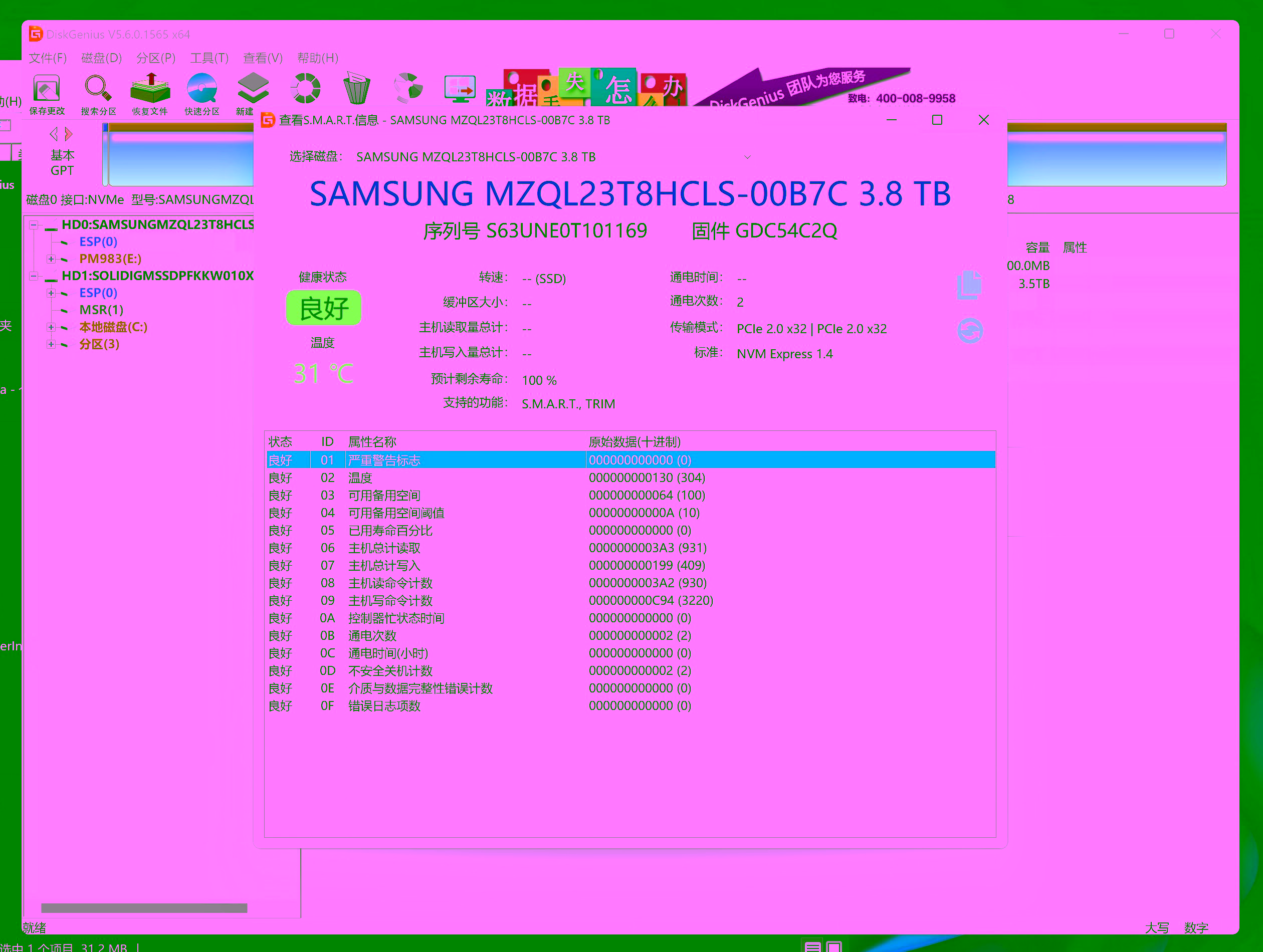Select the 通电时间(小时) row
Image resolution: width=1263 pixels, height=952 pixels.
[631, 653]
